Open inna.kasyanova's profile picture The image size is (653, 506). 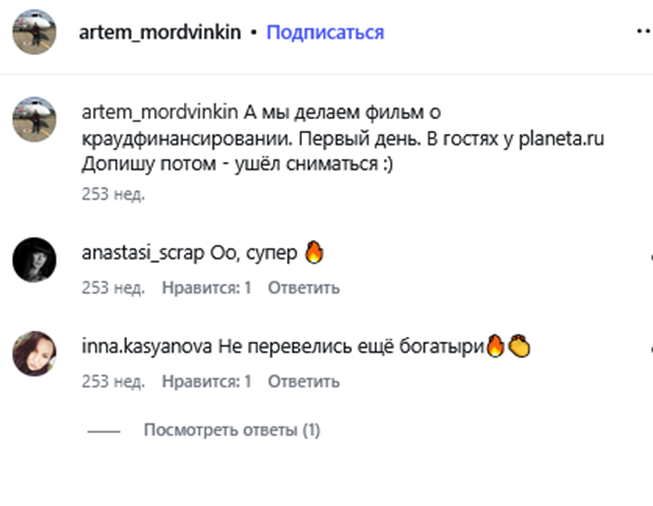33,355
